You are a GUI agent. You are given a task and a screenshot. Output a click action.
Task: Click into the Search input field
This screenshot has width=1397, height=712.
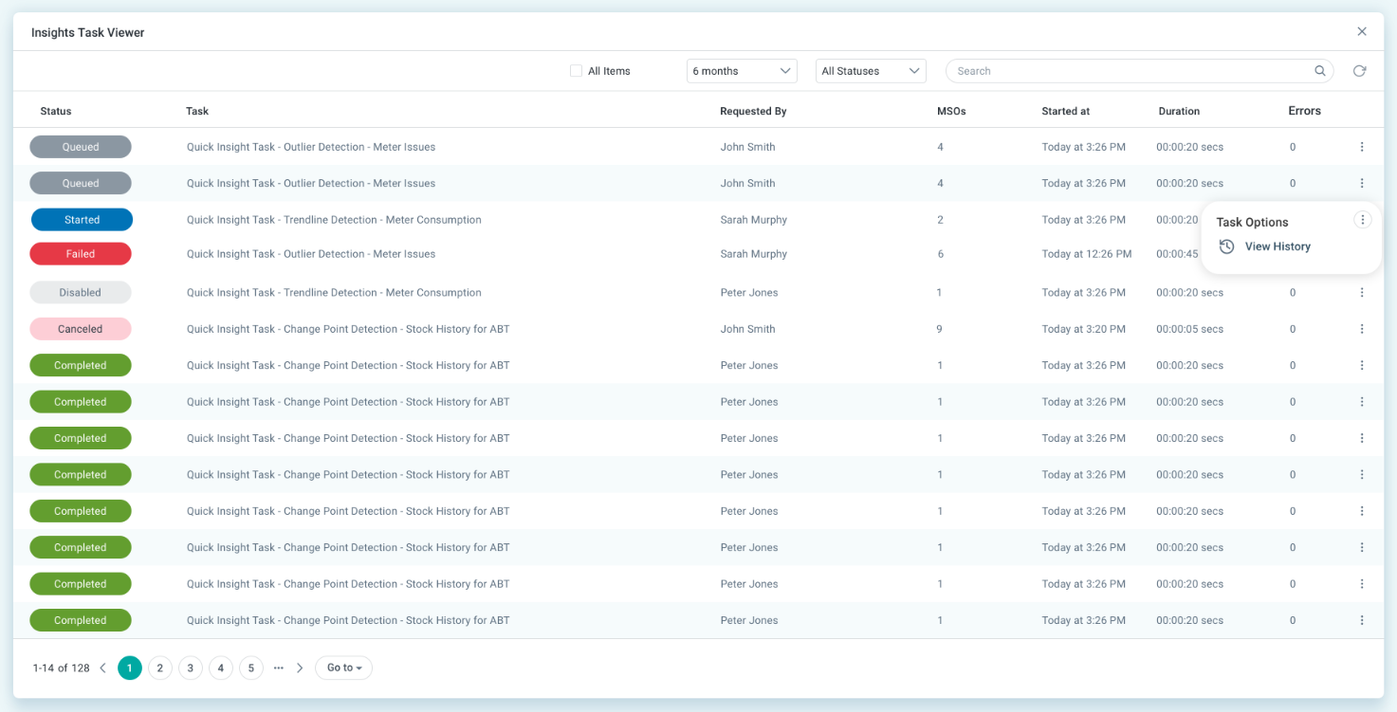pyautogui.click(x=1130, y=71)
